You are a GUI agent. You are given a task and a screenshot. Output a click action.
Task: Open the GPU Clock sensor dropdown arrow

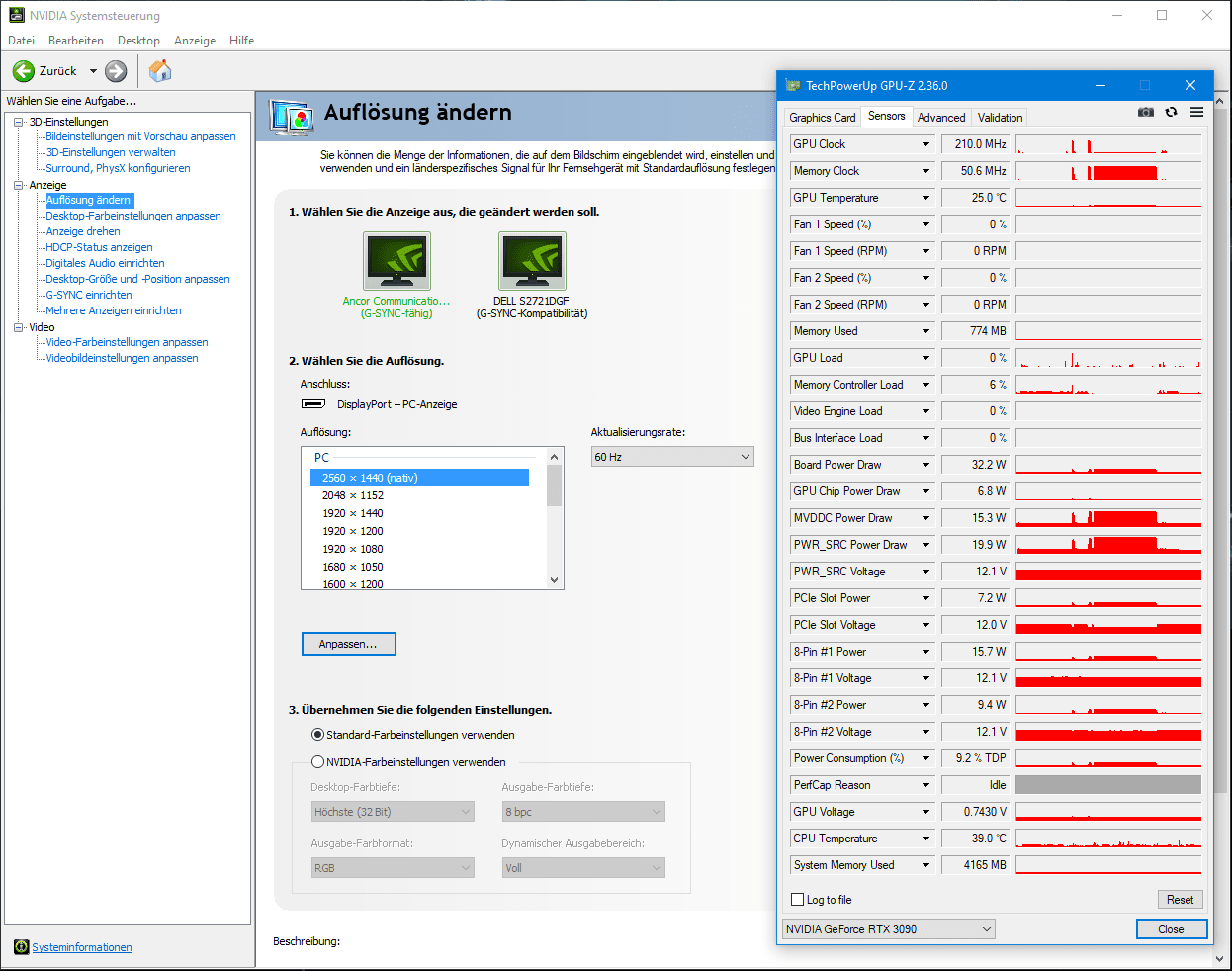[925, 144]
